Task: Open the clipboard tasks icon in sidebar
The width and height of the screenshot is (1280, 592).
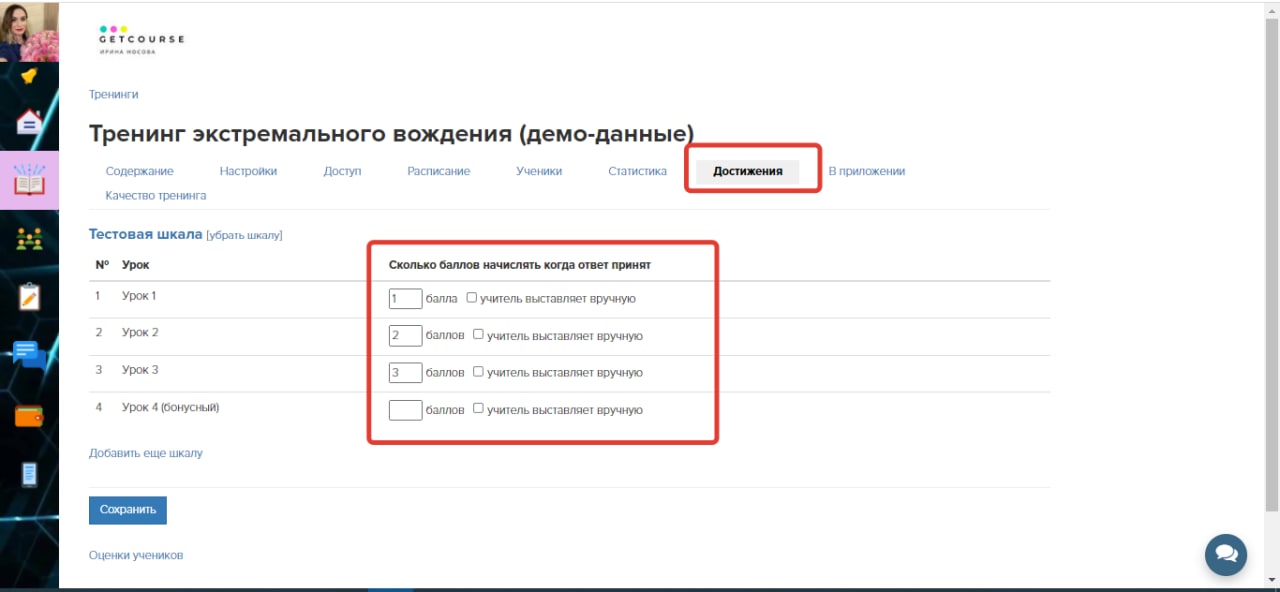Action: point(29,297)
